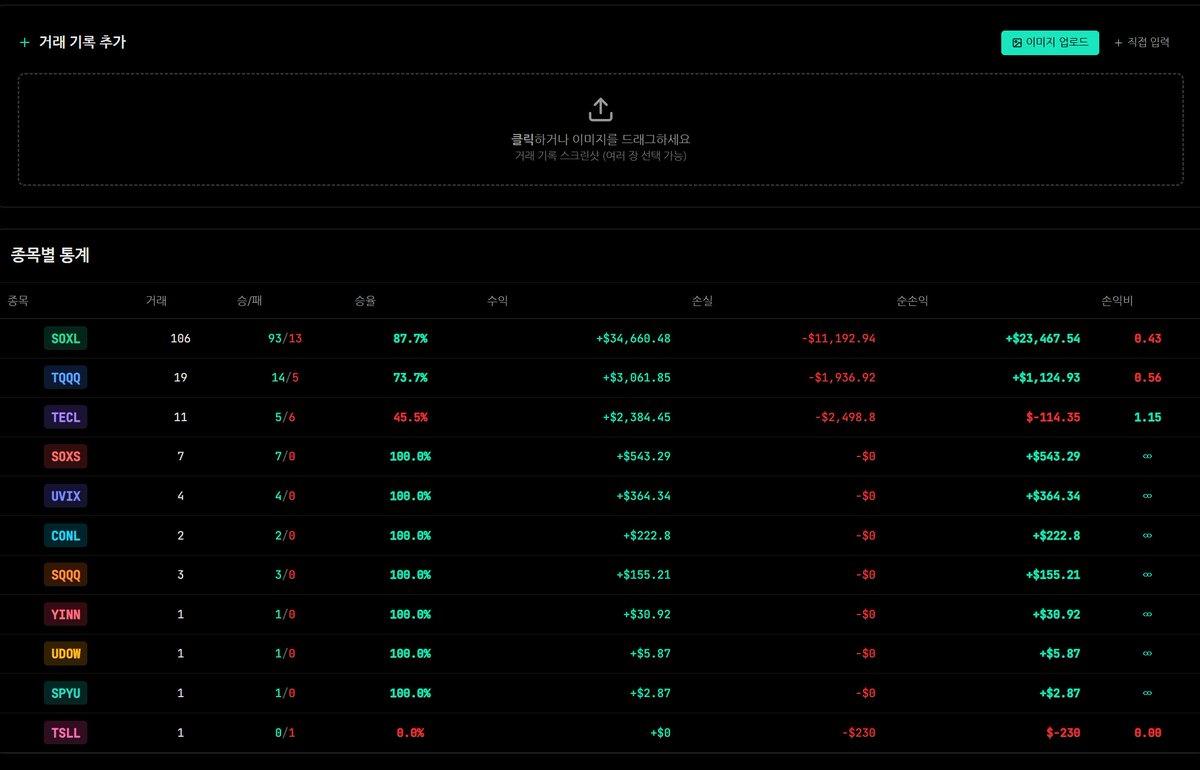This screenshot has height=770, width=1200.
Task: Select the TQQQ ticker badge
Action: pyautogui.click(x=66, y=378)
